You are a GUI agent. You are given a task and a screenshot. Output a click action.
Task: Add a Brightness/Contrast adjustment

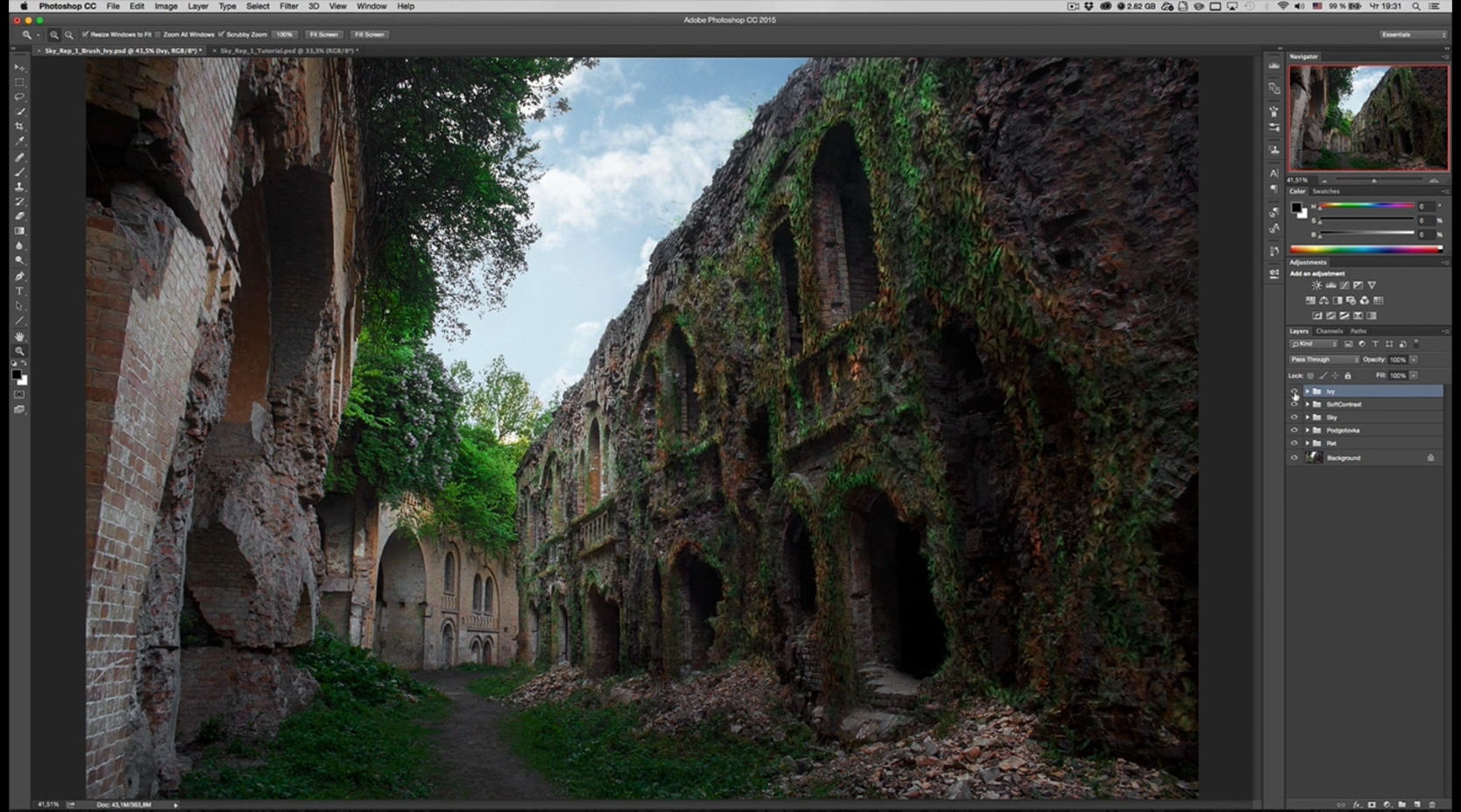[x=1316, y=286]
